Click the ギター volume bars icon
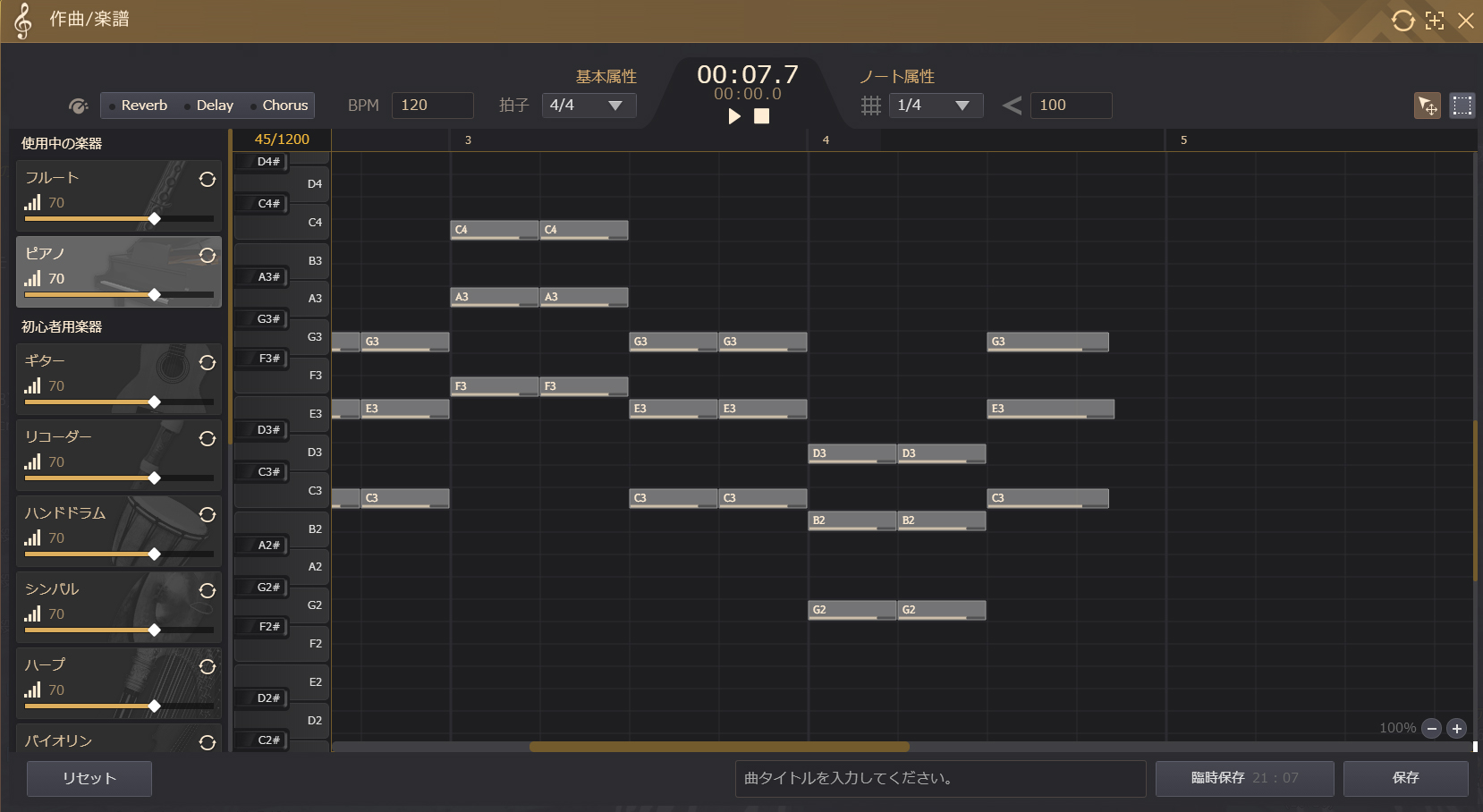 click(x=32, y=386)
